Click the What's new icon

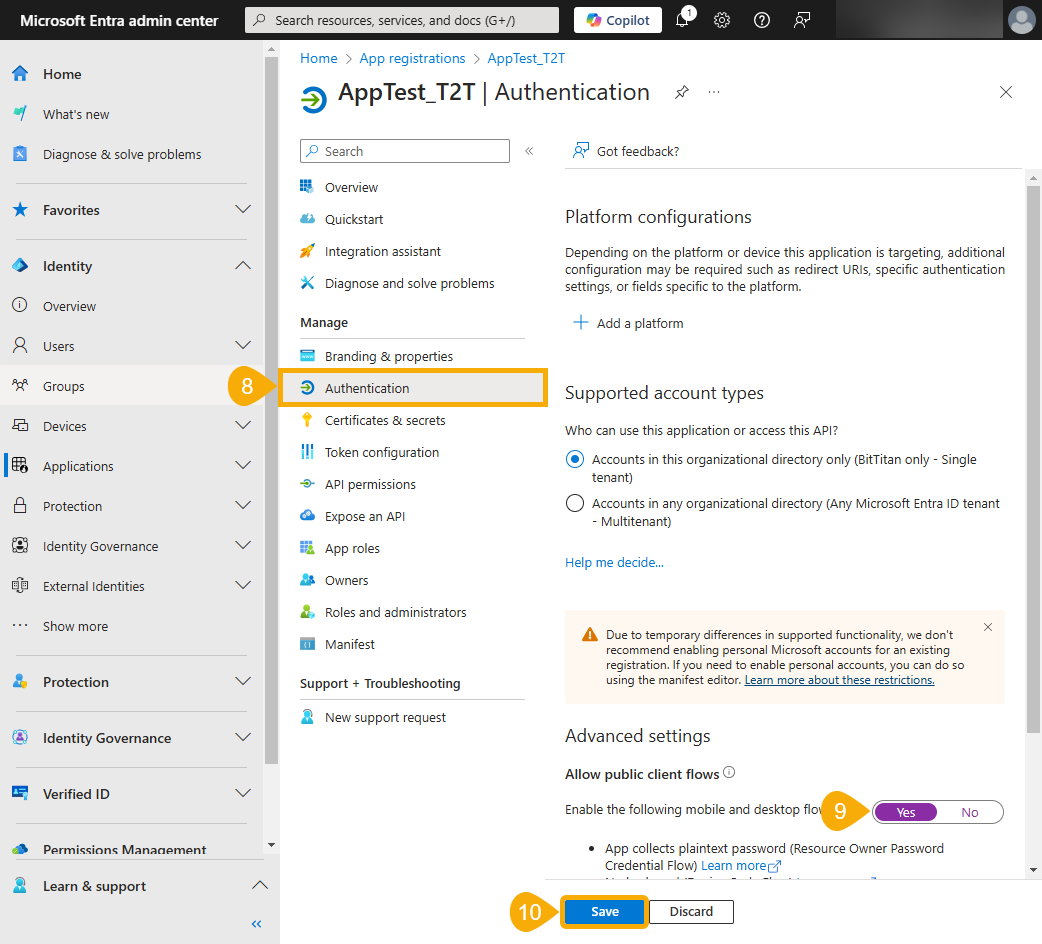20,114
